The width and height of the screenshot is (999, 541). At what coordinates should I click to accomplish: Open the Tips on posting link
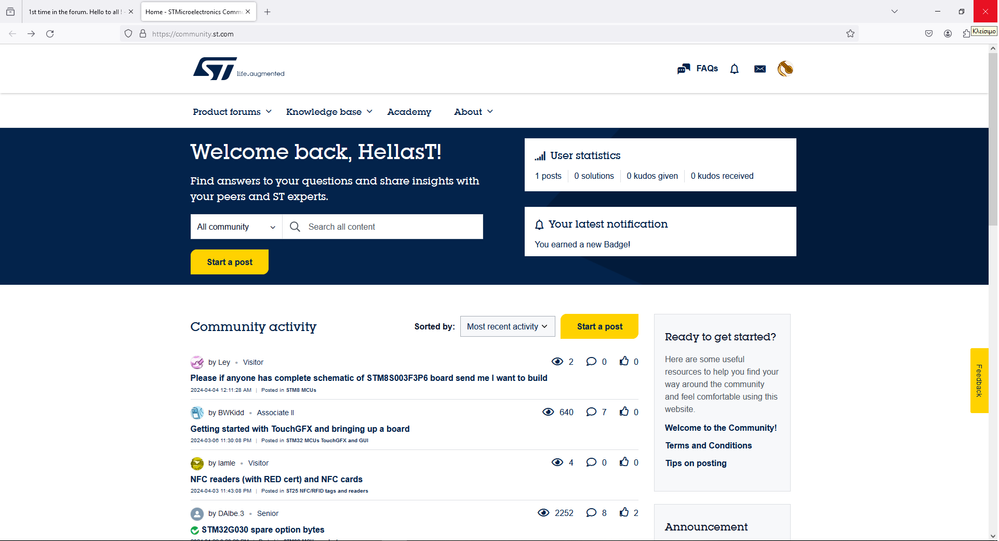click(696, 463)
